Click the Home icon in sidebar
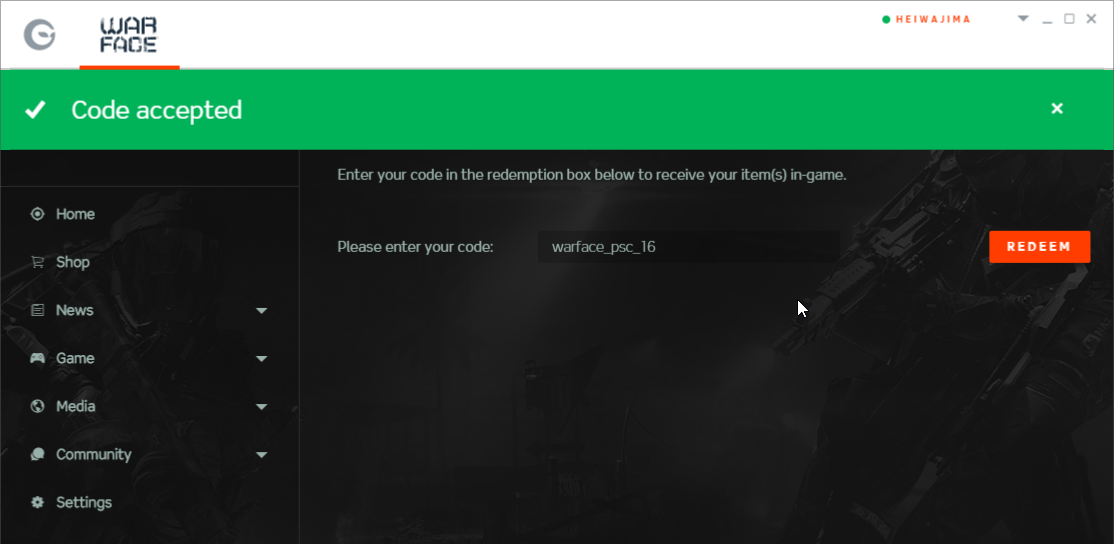Screen dimensions: 1114x544 pyautogui.click(x=37, y=214)
